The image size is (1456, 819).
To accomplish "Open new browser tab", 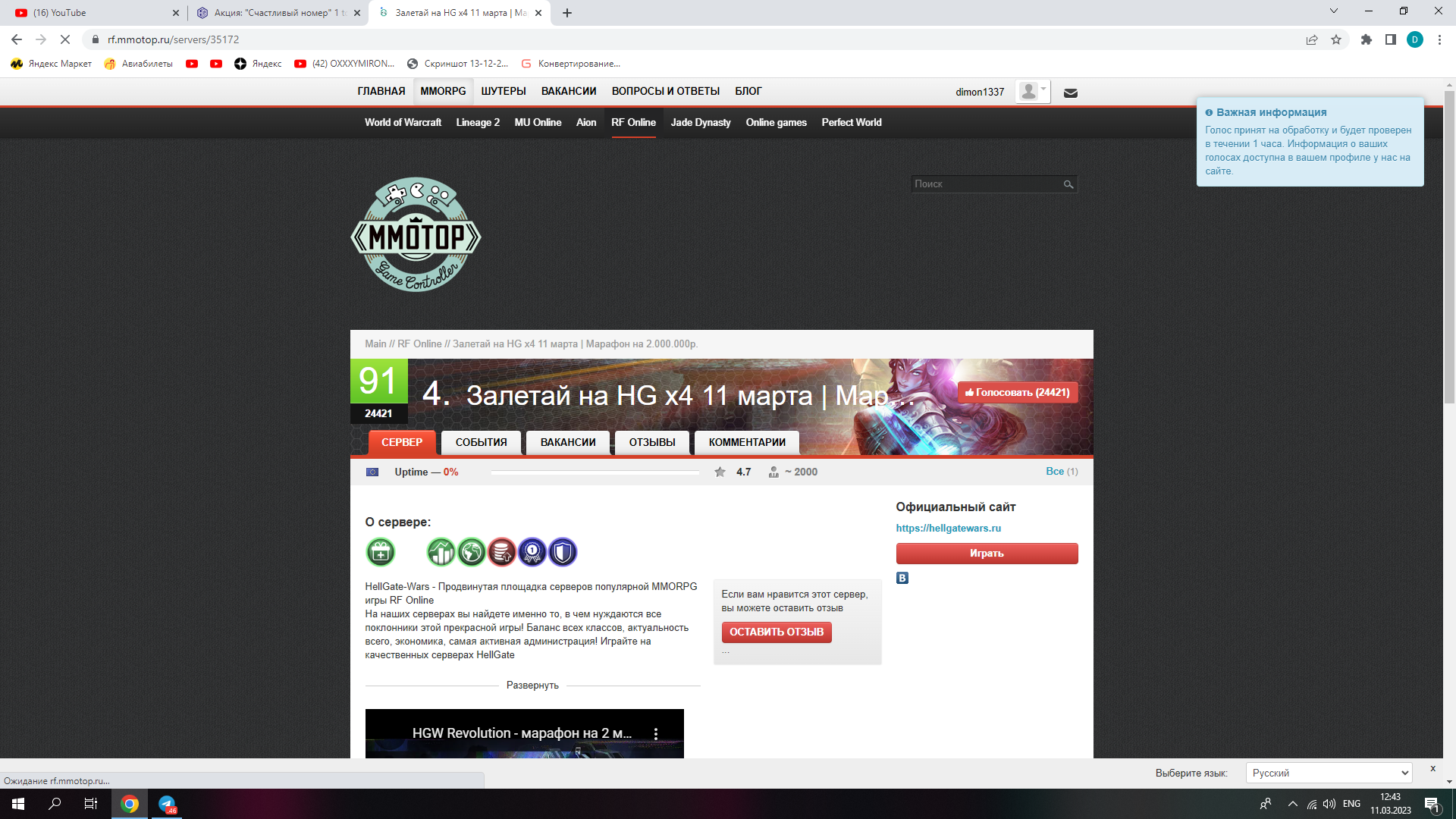I will pos(567,13).
